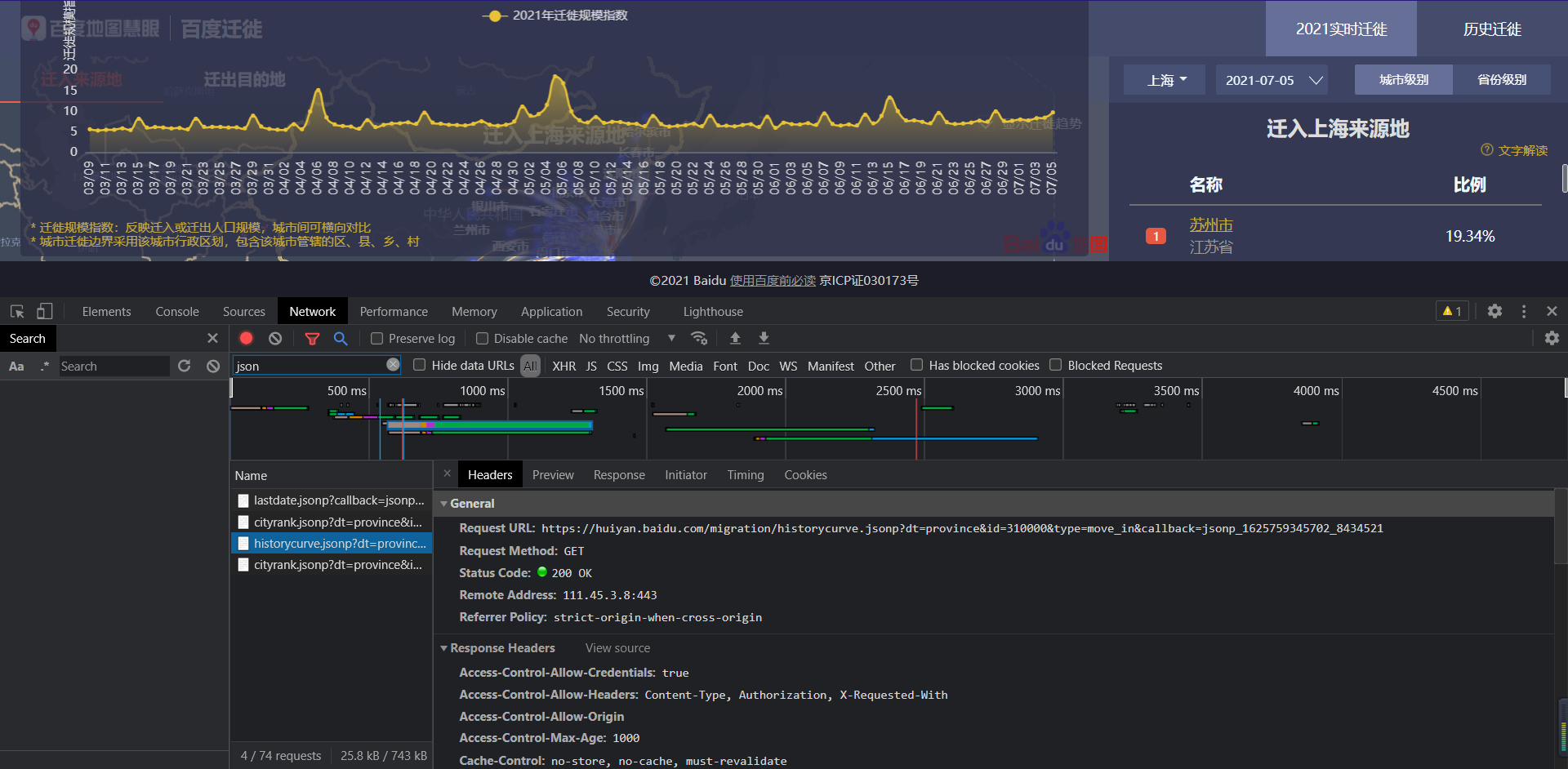
Task: Open 苏州市 city link
Action: click(1211, 224)
